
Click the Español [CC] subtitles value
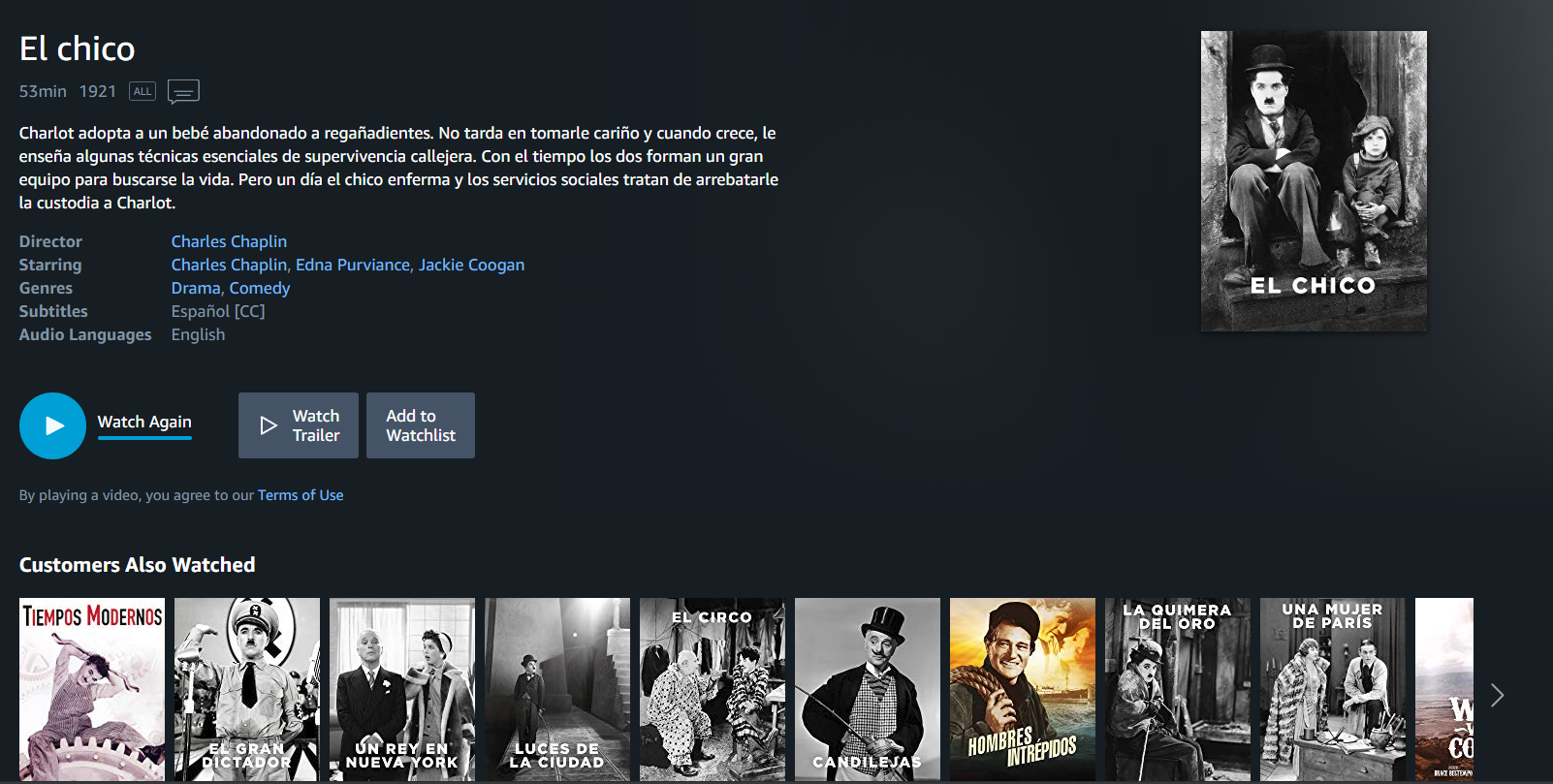218,311
